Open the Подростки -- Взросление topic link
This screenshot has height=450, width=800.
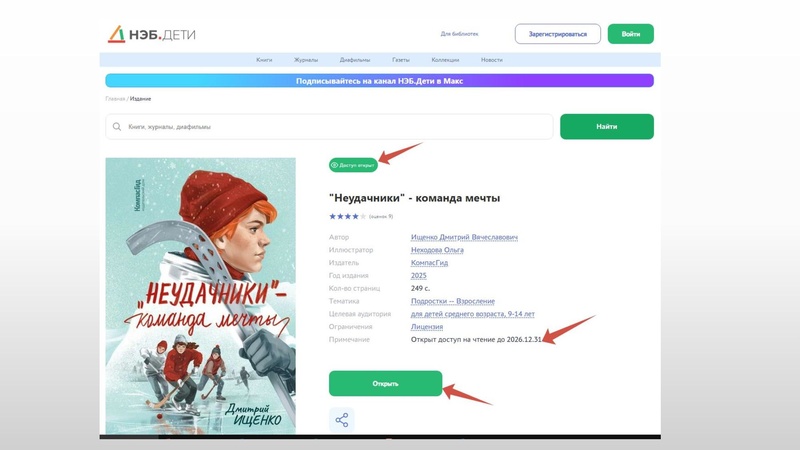[x=453, y=301]
